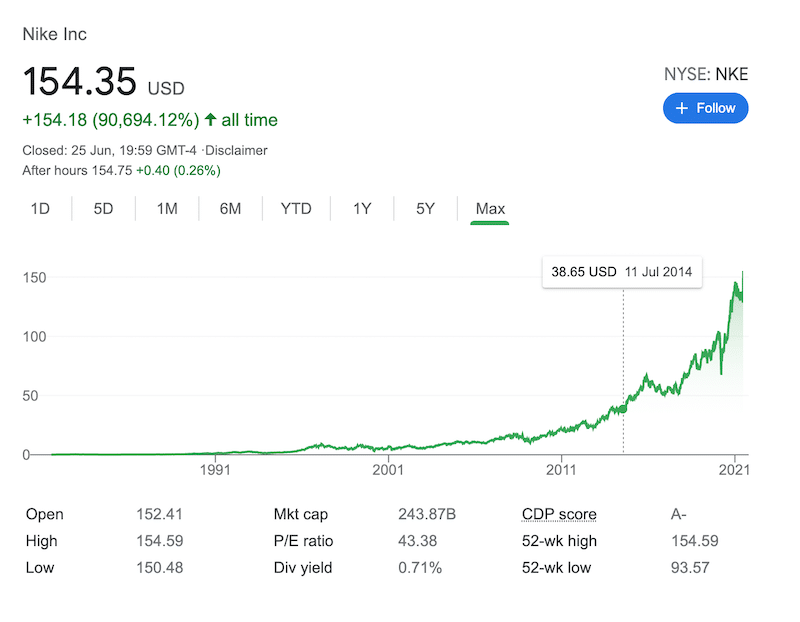800x622 pixels.
Task: Show the 1Y chart range
Action: [362, 209]
